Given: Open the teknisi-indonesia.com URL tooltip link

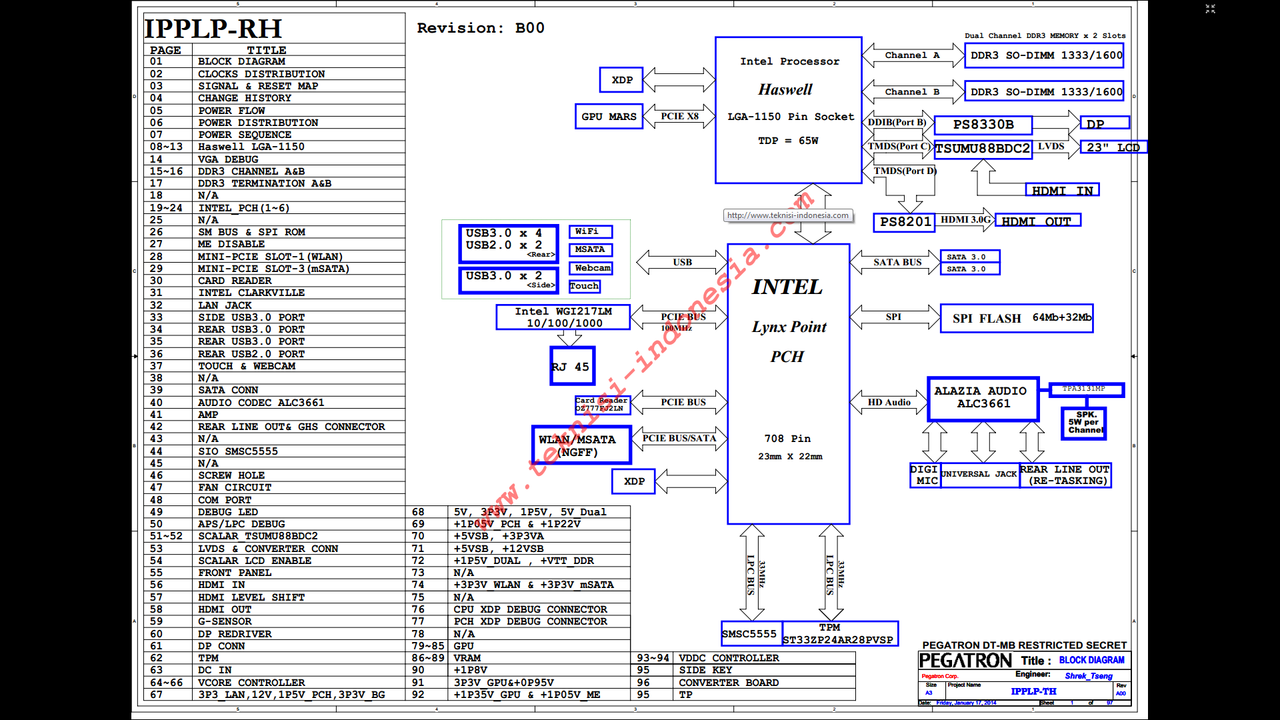Looking at the screenshot, I should (788, 215).
